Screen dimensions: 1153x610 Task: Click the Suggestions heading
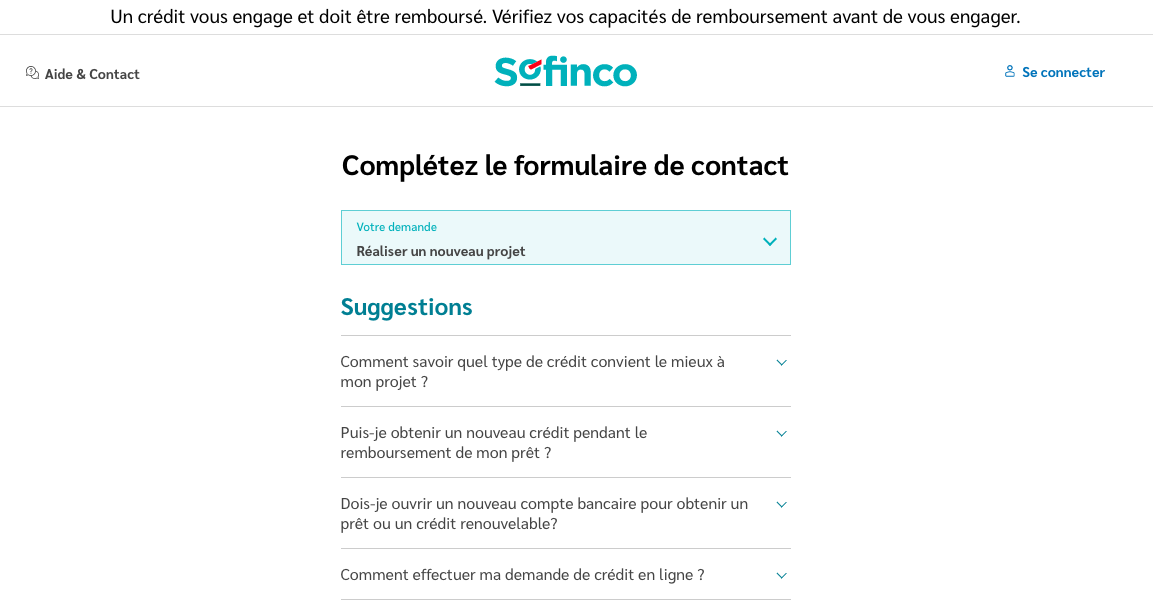[406, 307]
